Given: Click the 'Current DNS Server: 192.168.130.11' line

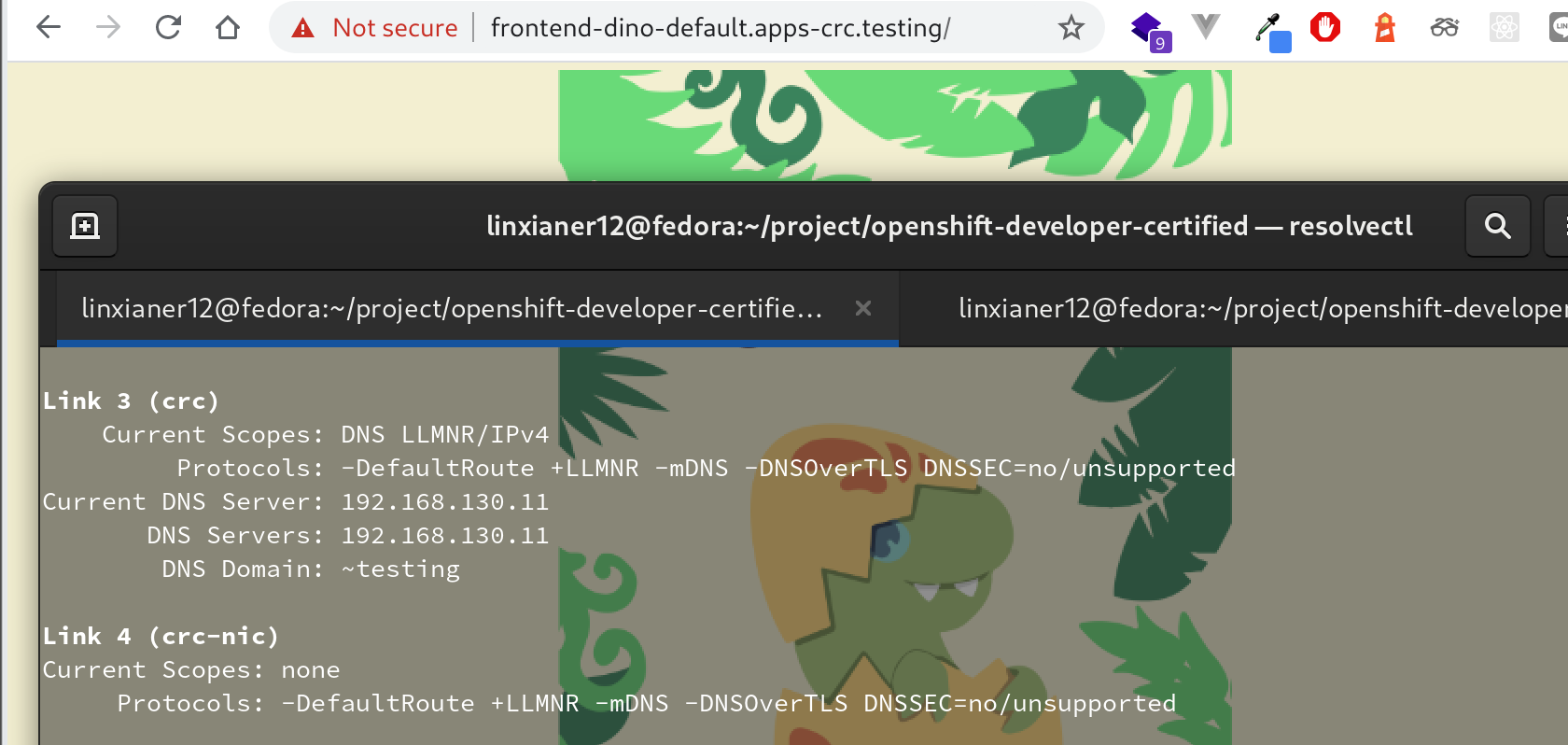Looking at the screenshot, I should coord(295,502).
